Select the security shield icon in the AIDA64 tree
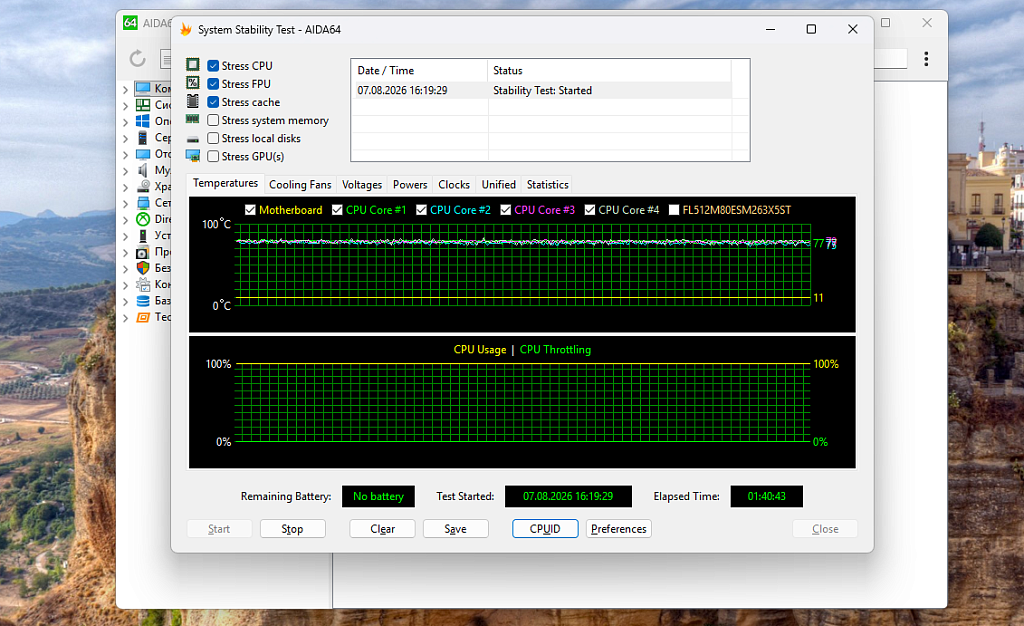Screen dimensions: 1024x626 point(143,268)
